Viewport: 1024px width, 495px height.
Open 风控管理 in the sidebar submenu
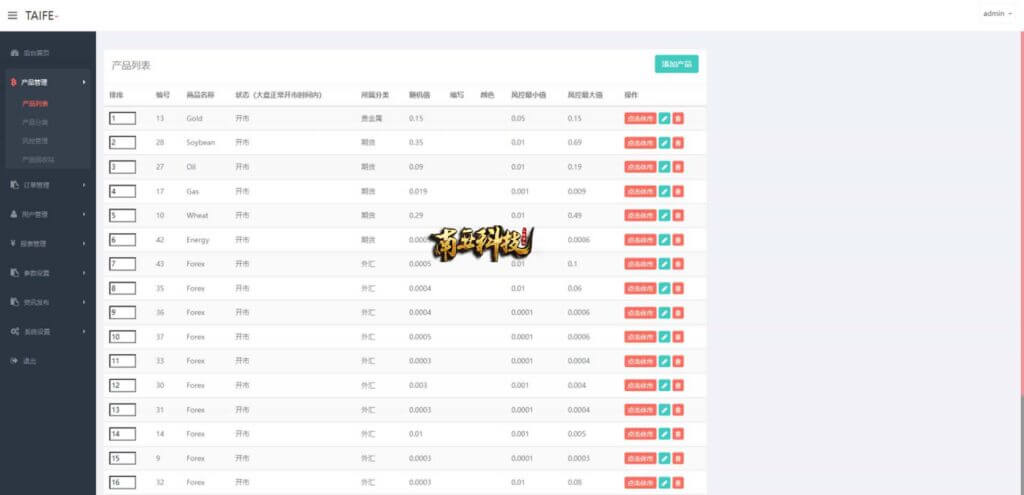click(x=35, y=140)
